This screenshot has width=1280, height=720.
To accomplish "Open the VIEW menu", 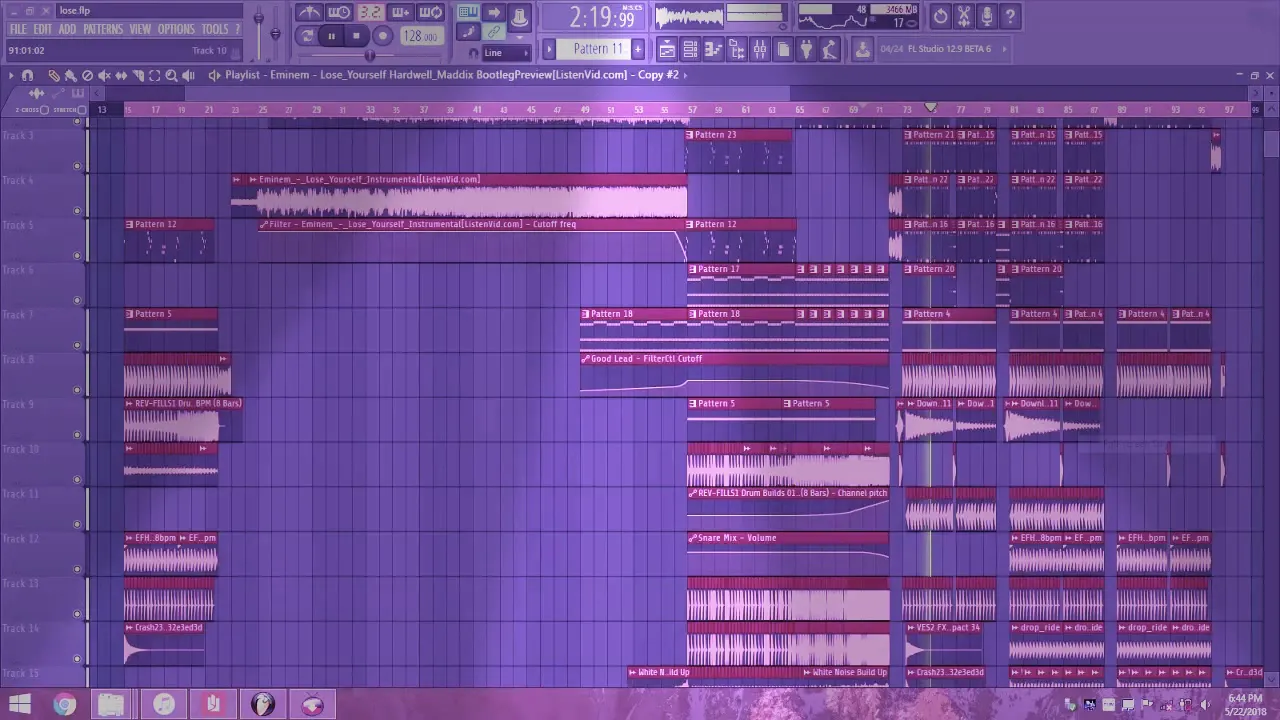I will coord(140,29).
